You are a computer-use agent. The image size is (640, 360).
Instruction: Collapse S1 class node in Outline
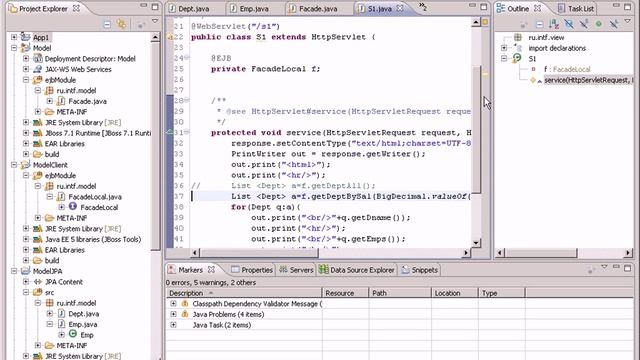point(504,58)
